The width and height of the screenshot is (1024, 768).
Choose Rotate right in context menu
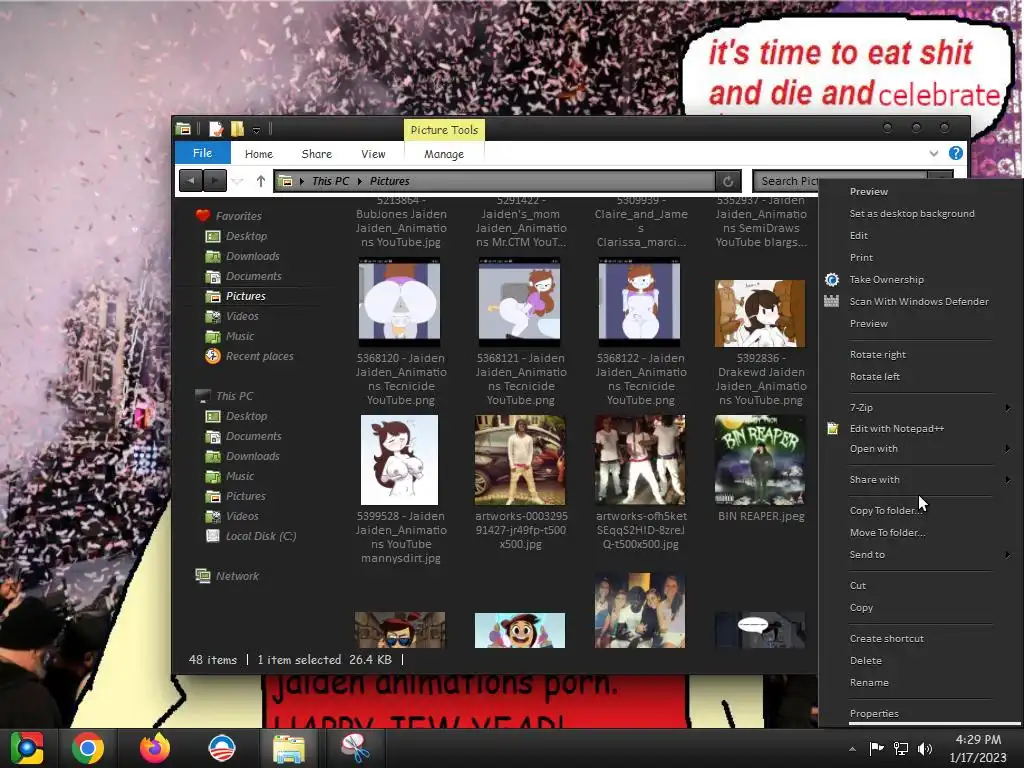tap(878, 355)
